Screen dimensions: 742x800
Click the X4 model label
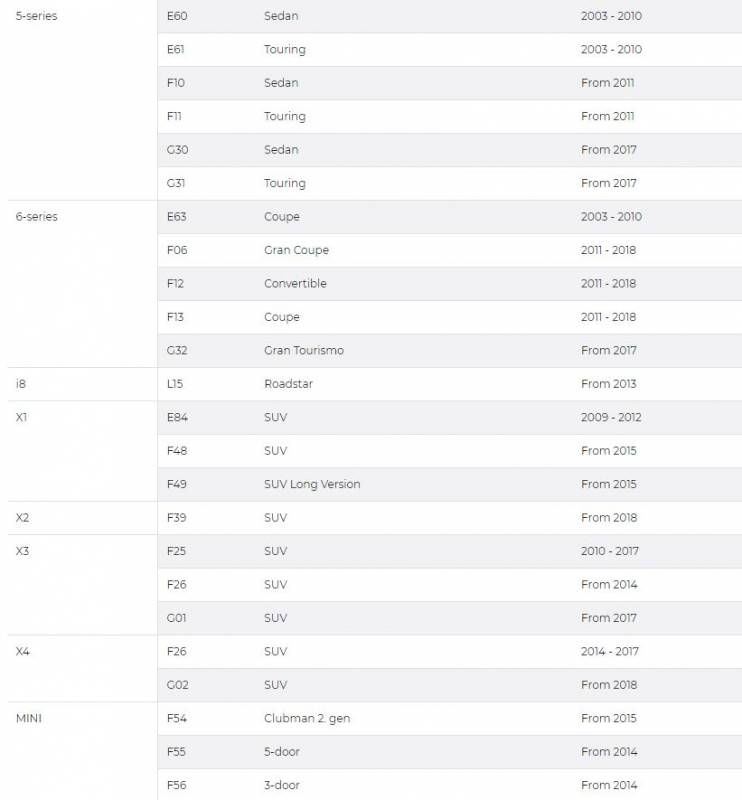click(22, 652)
